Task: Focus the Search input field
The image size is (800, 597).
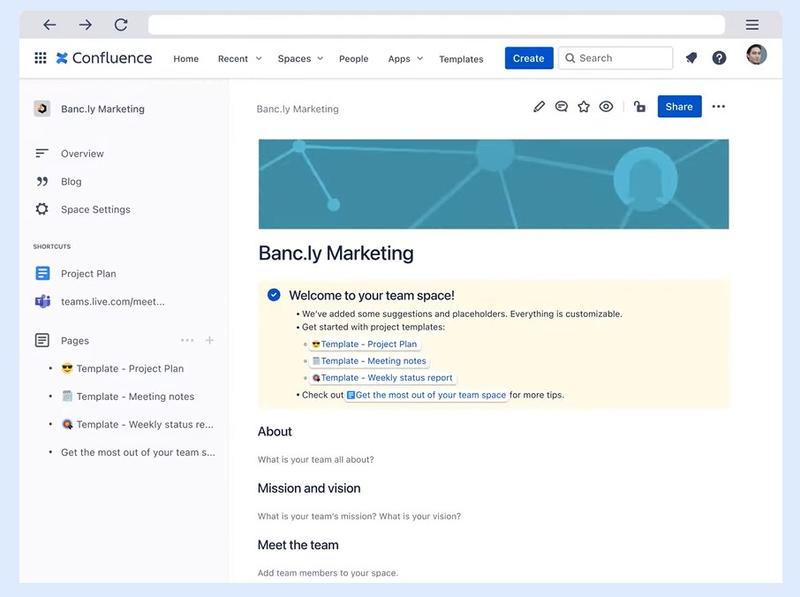Action: tap(615, 58)
